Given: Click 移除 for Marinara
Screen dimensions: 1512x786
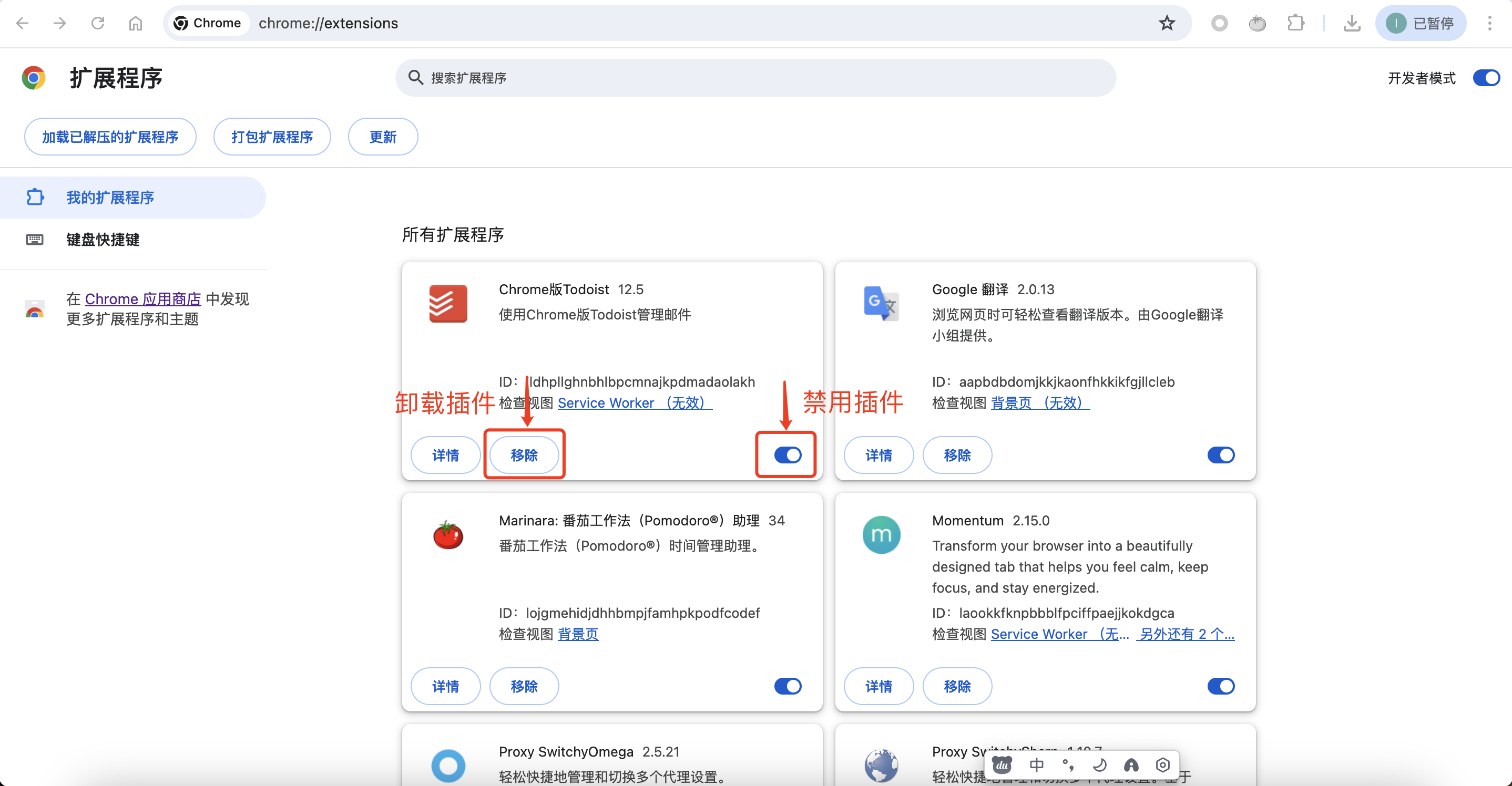Looking at the screenshot, I should point(524,686).
